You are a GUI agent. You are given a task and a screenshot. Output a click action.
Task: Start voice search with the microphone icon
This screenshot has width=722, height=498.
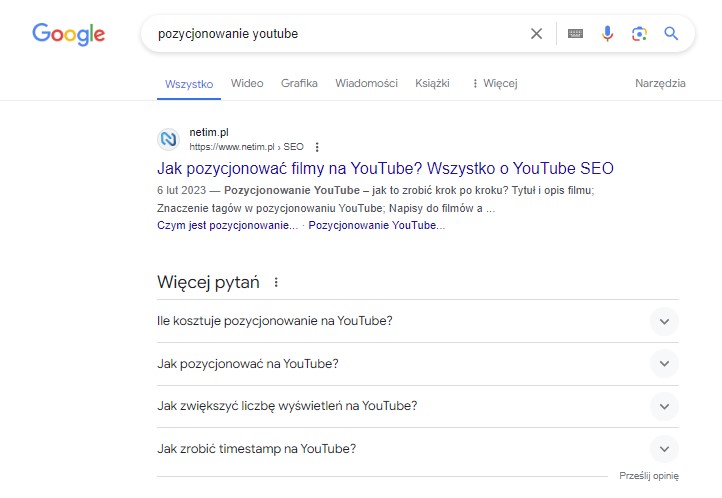pyautogui.click(x=607, y=34)
